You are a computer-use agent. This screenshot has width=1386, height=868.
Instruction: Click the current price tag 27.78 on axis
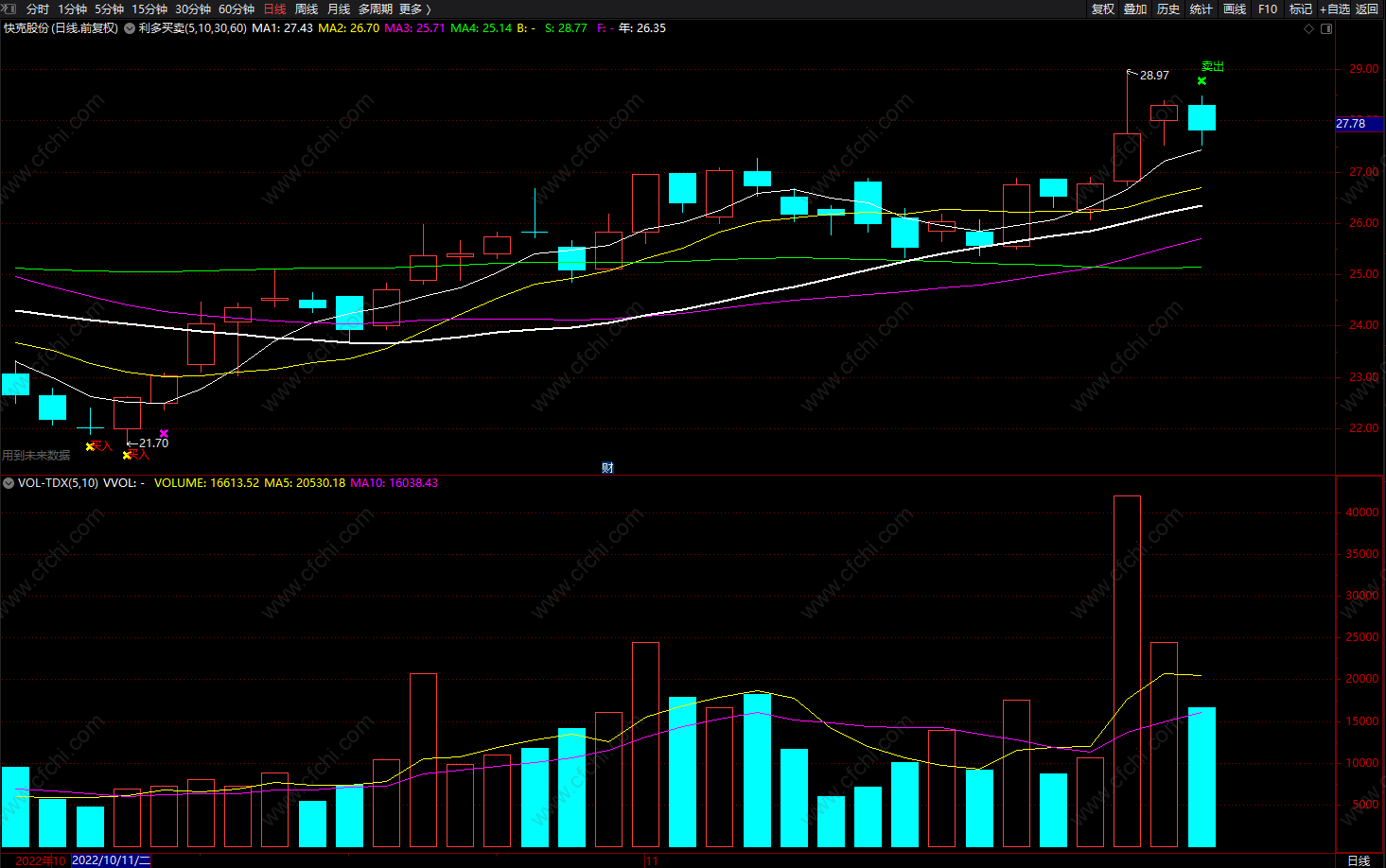pos(1359,124)
